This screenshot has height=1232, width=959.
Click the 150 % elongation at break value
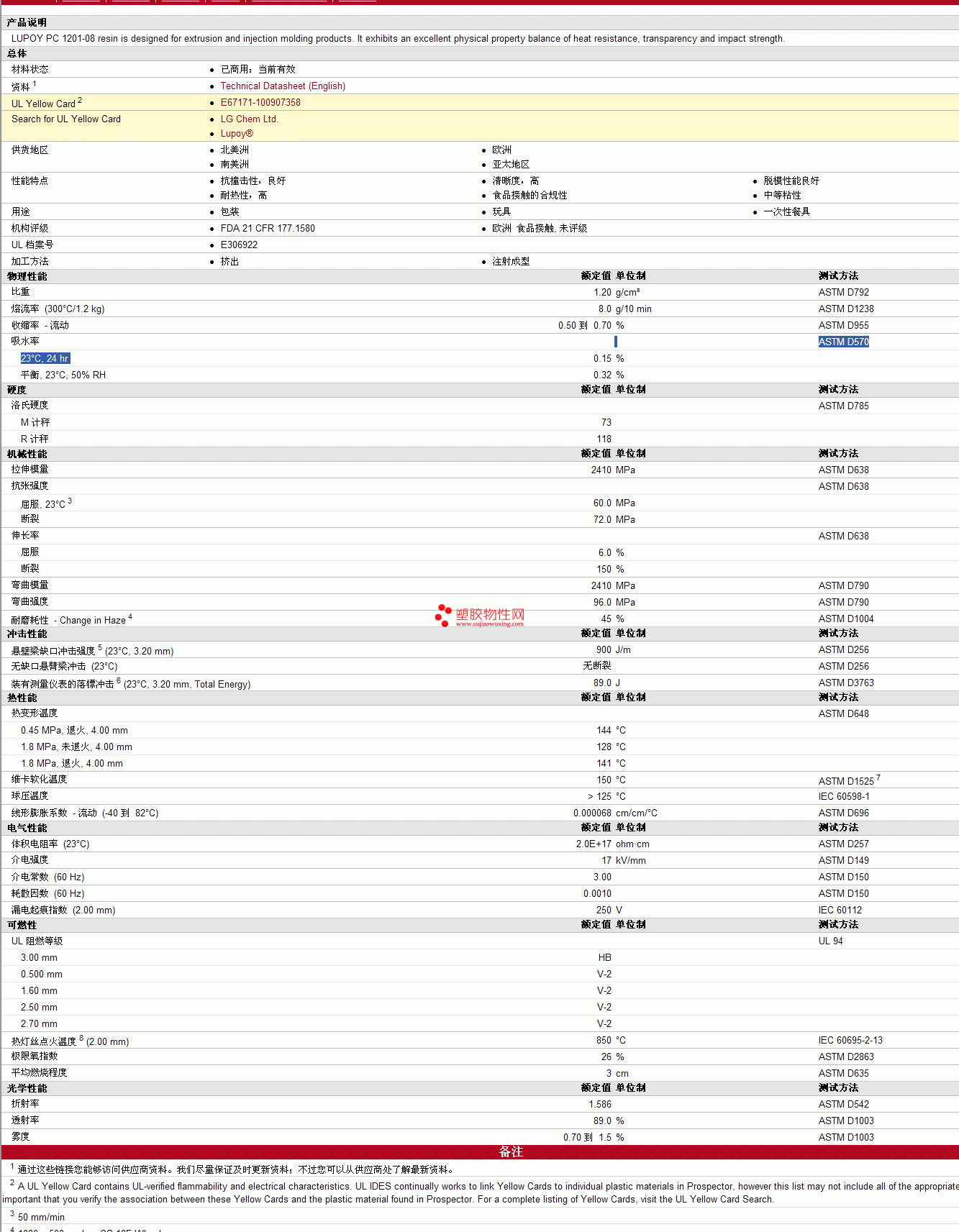tap(610, 569)
